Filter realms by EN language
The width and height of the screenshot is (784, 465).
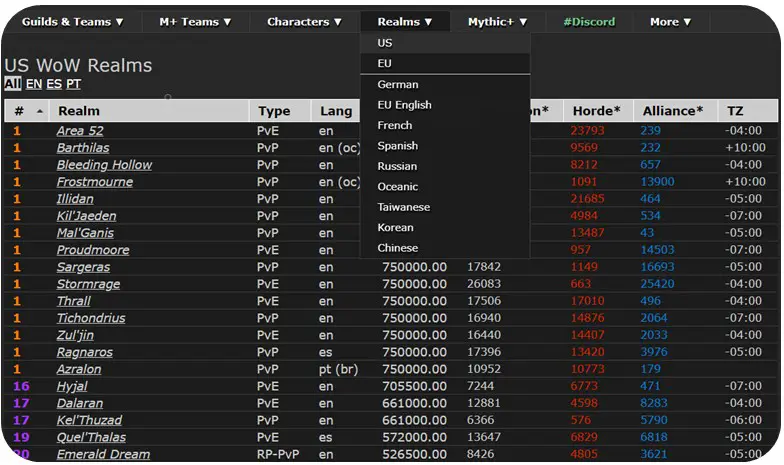click(34, 84)
